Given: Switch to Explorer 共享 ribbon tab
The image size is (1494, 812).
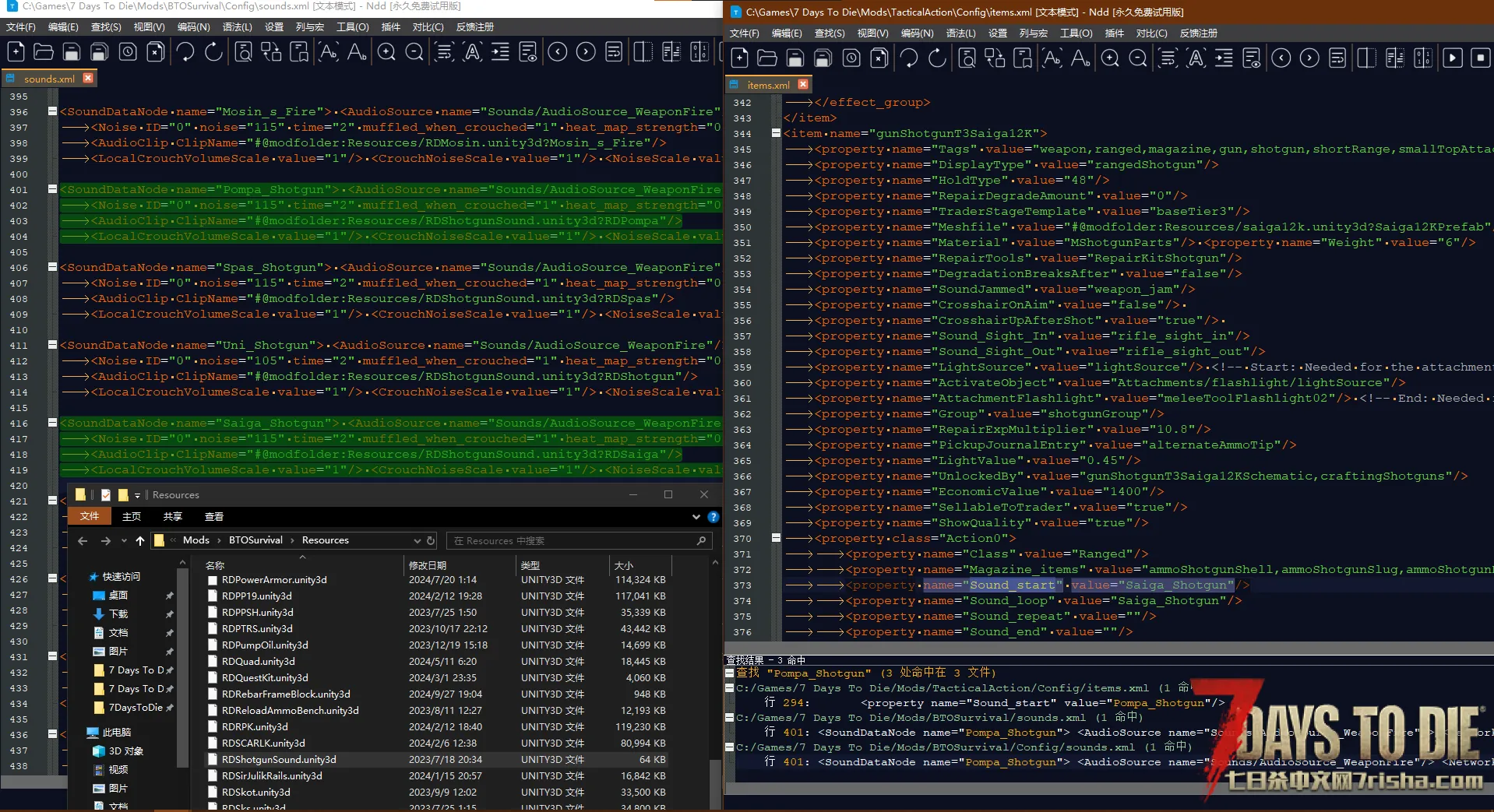Looking at the screenshot, I should click(x=173, y=517).
